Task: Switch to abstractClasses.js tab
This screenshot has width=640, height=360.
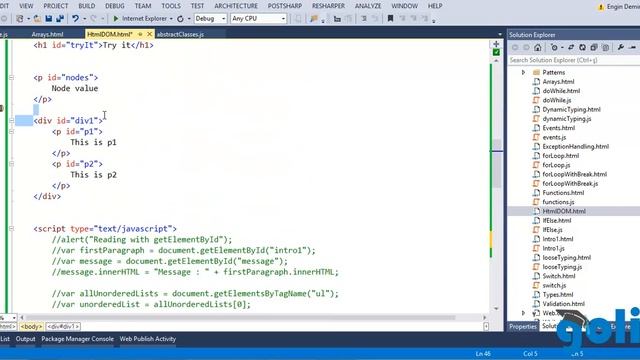Action: tap(180, 34)
